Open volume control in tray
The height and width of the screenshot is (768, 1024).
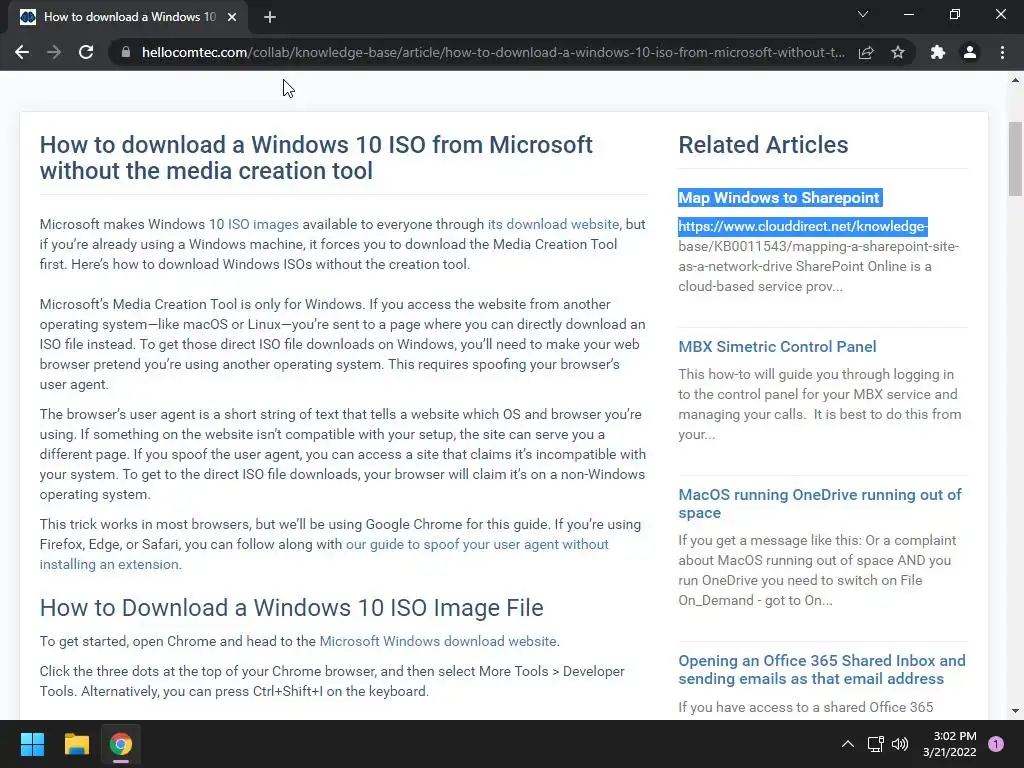click(x=900, y=744)
